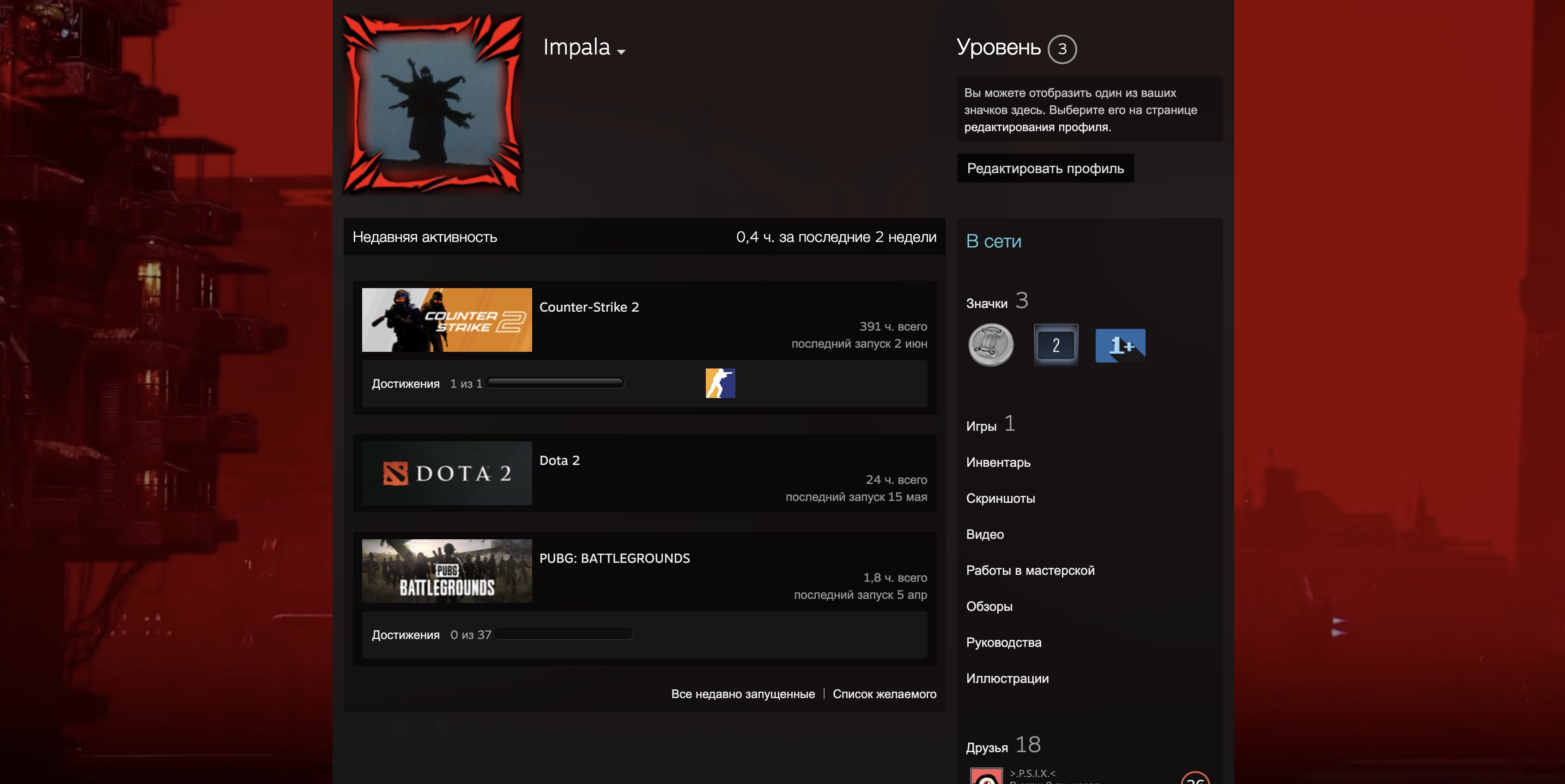Click 'последний запуск 5 апр' text
The image size is (1565, 784).
tap(860, 595)
